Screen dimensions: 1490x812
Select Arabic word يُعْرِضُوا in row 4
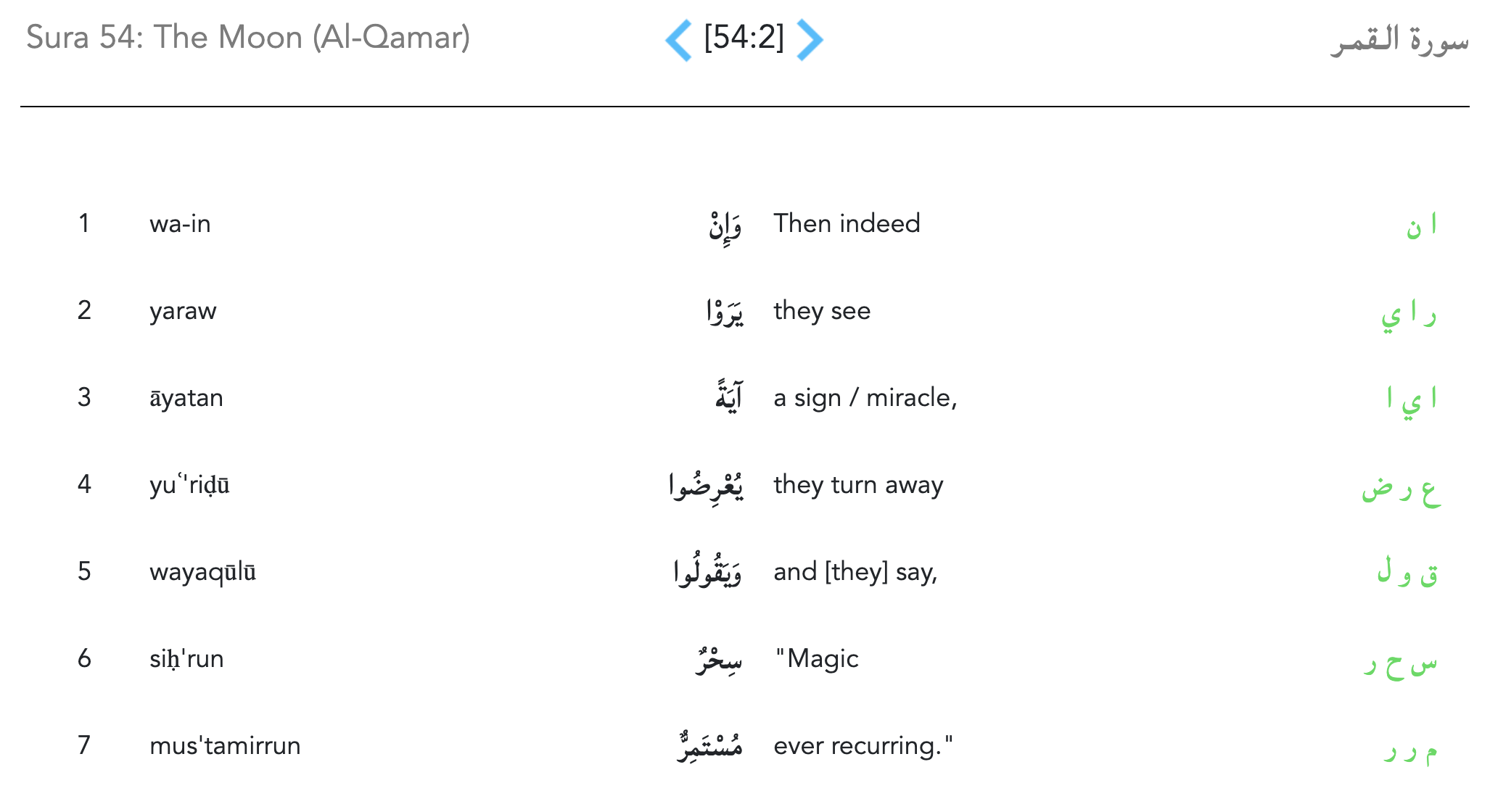[706, 486]
